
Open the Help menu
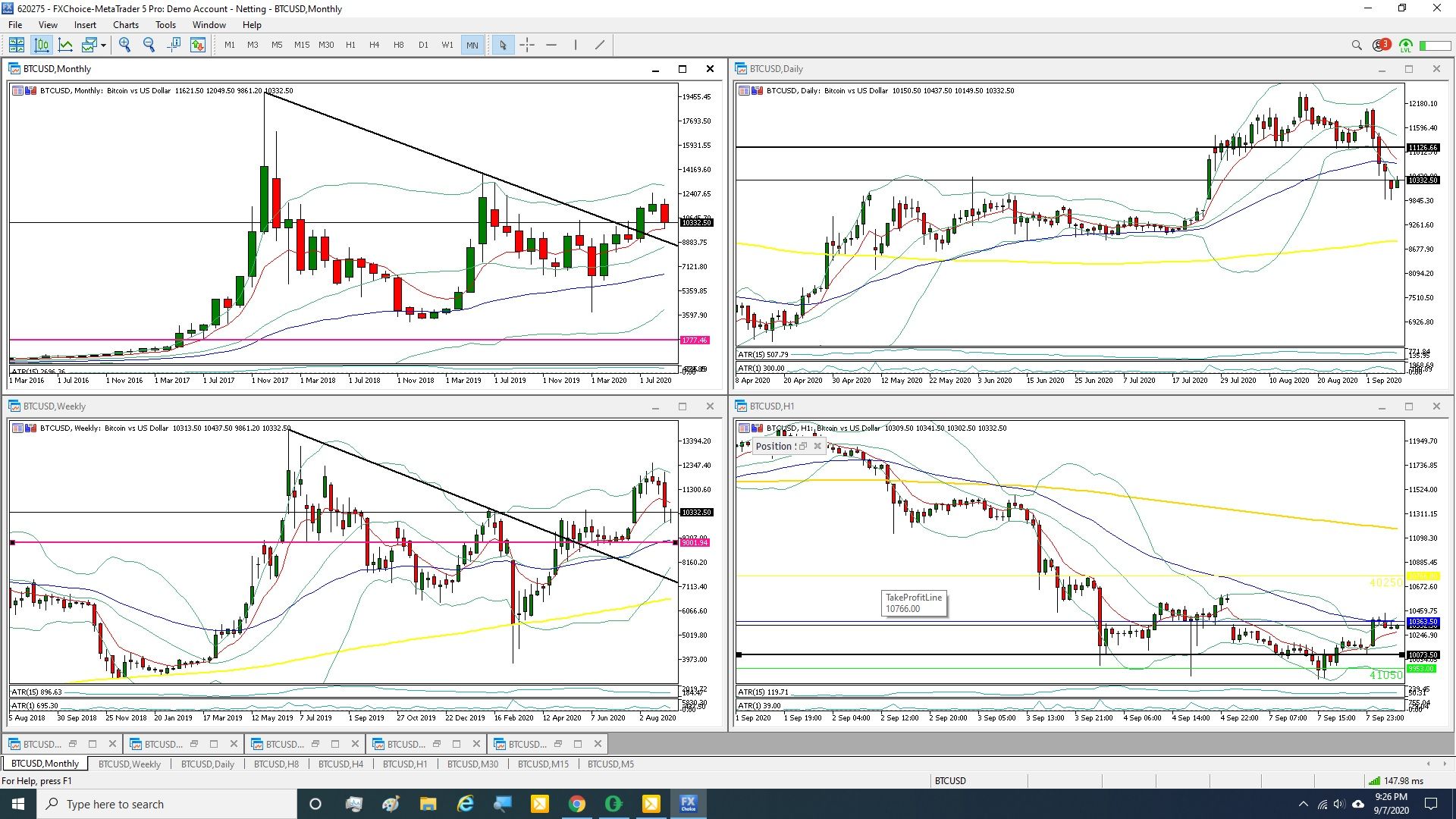pos(252,25)
